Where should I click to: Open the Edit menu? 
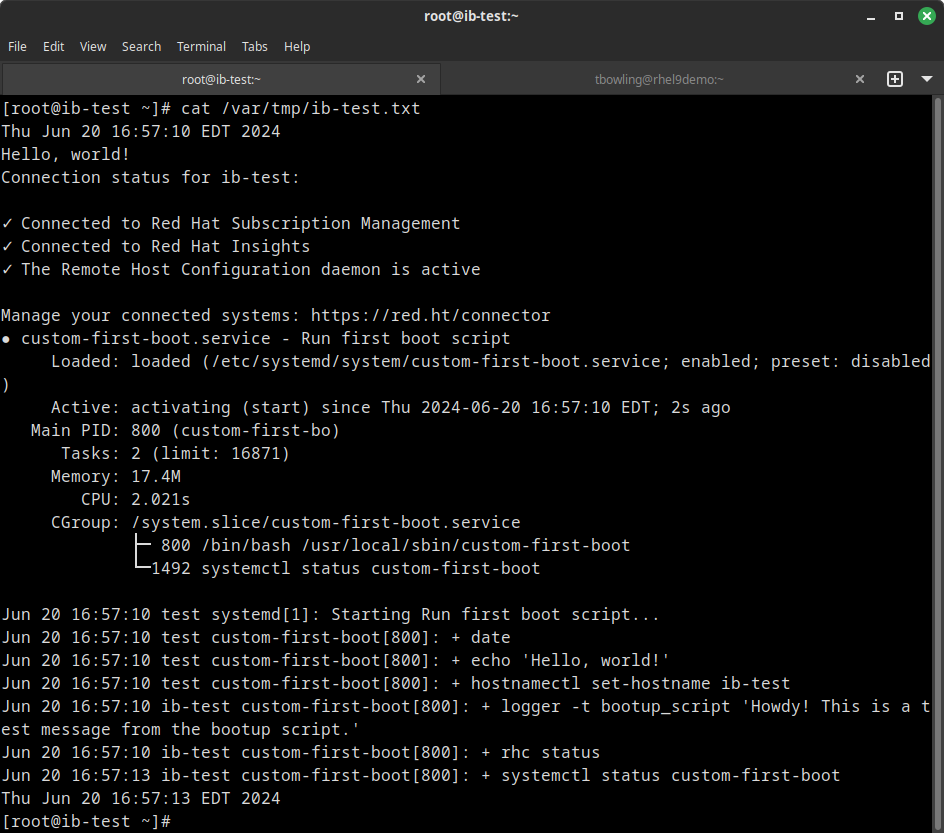tap(53, 46)
